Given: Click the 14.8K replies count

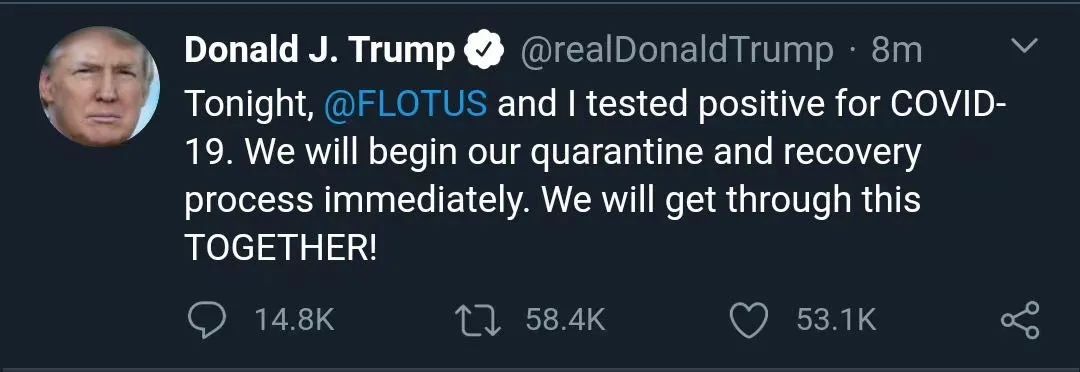Looking at the screenshot, I should tap(294, 321).
